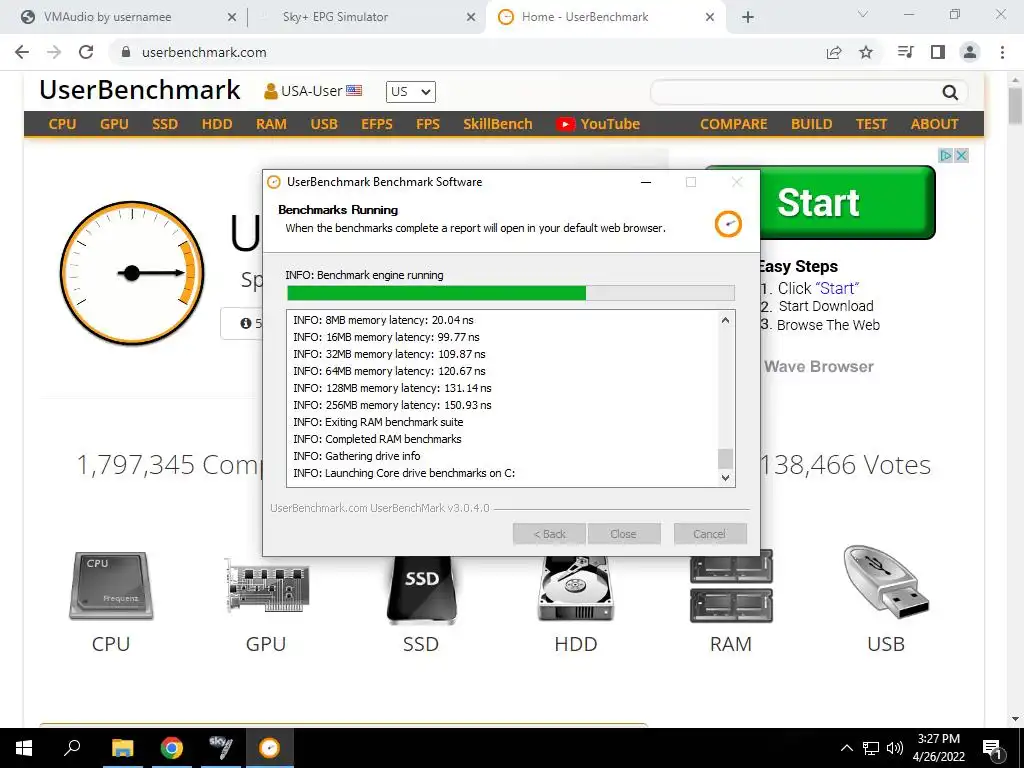Click the GPU graphics card image
The width and height of the screenshot is (1024, 768).
[x=266, y=584]
